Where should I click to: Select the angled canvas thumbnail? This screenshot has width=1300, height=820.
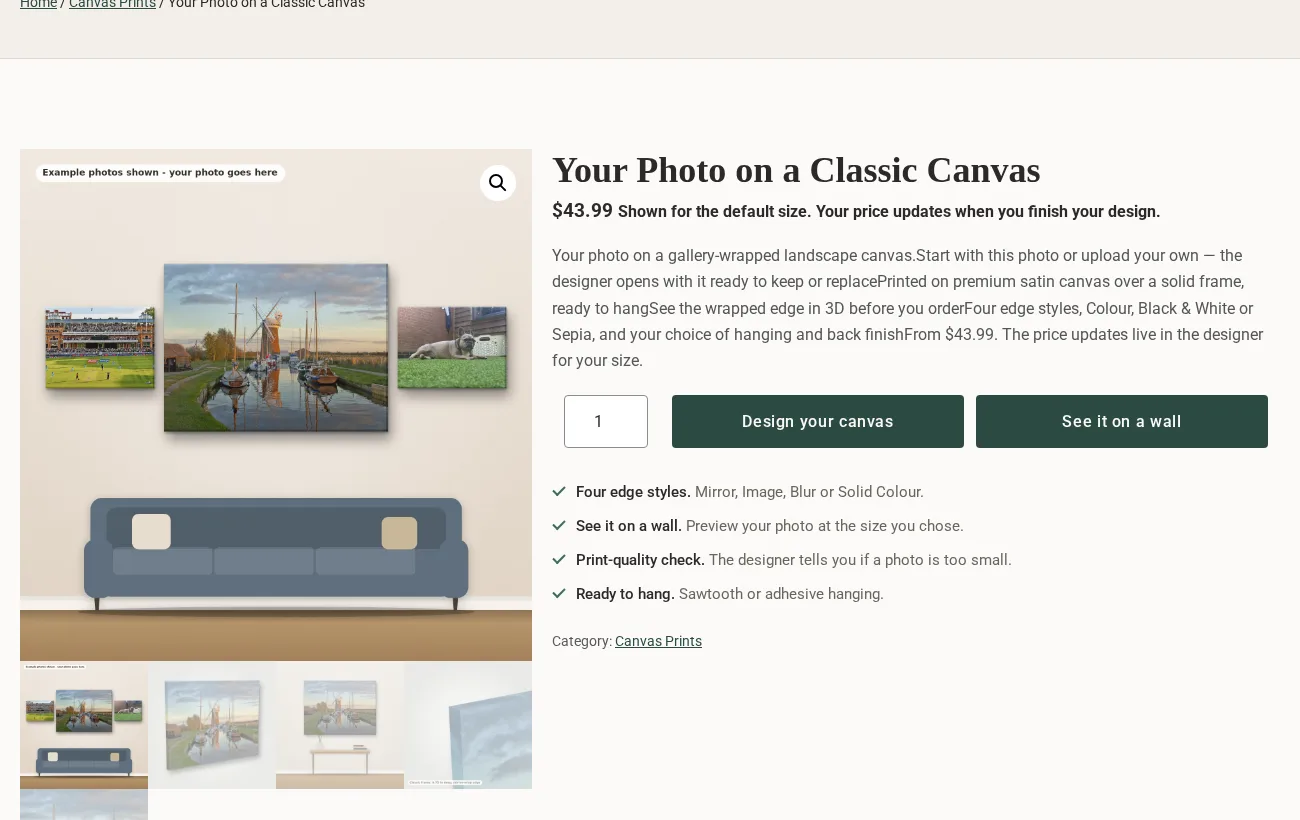[212, 725]
